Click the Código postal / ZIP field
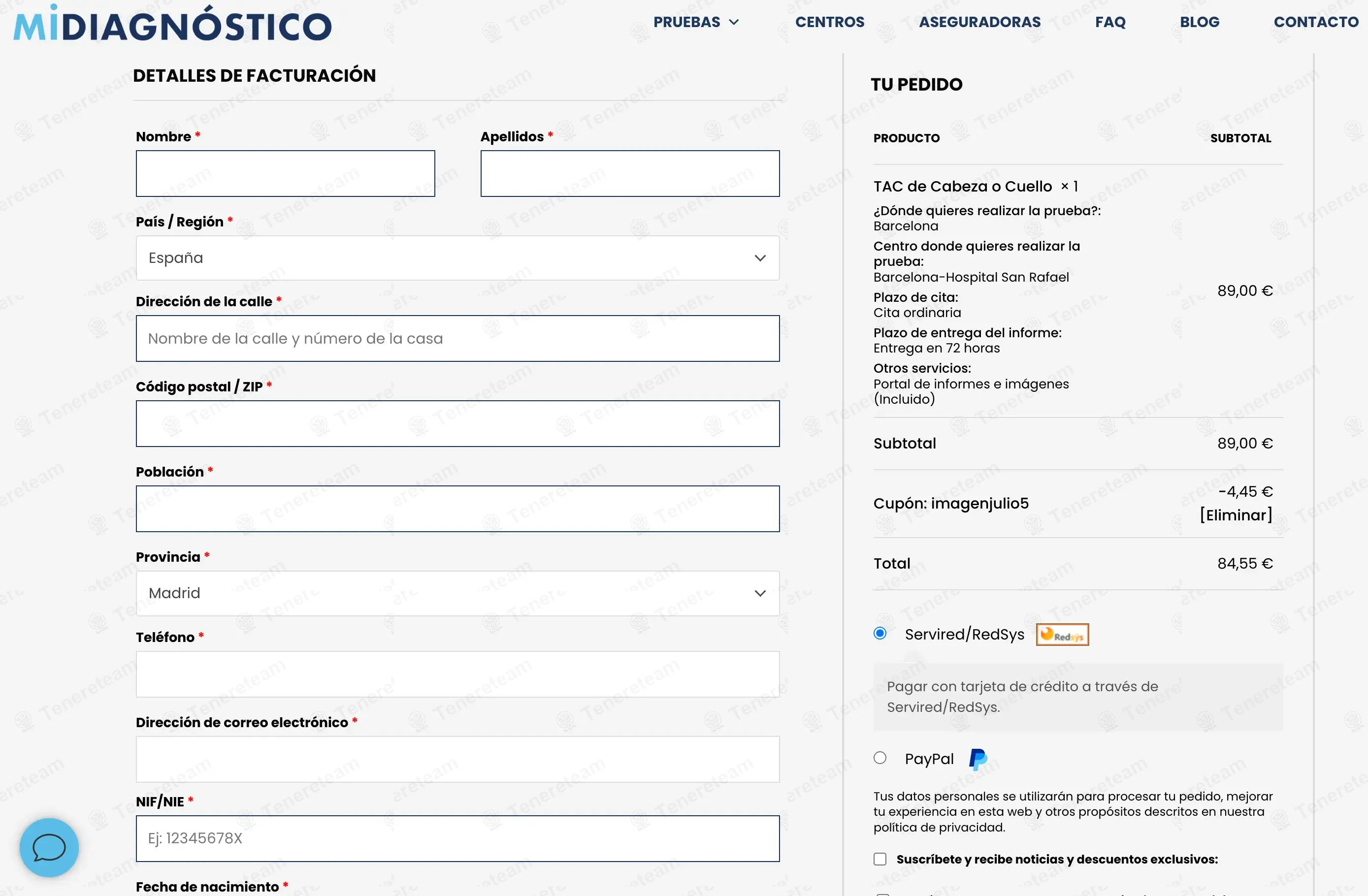Viewport: 1368px width, 896px height. pyautogui.click(x=457, y=423)
